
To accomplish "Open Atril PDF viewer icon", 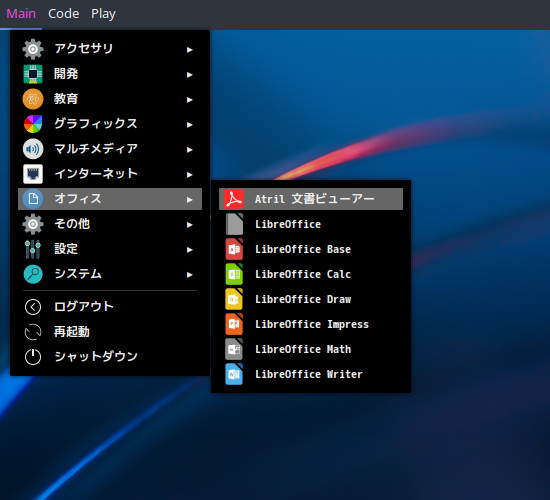I will [234, 199].
